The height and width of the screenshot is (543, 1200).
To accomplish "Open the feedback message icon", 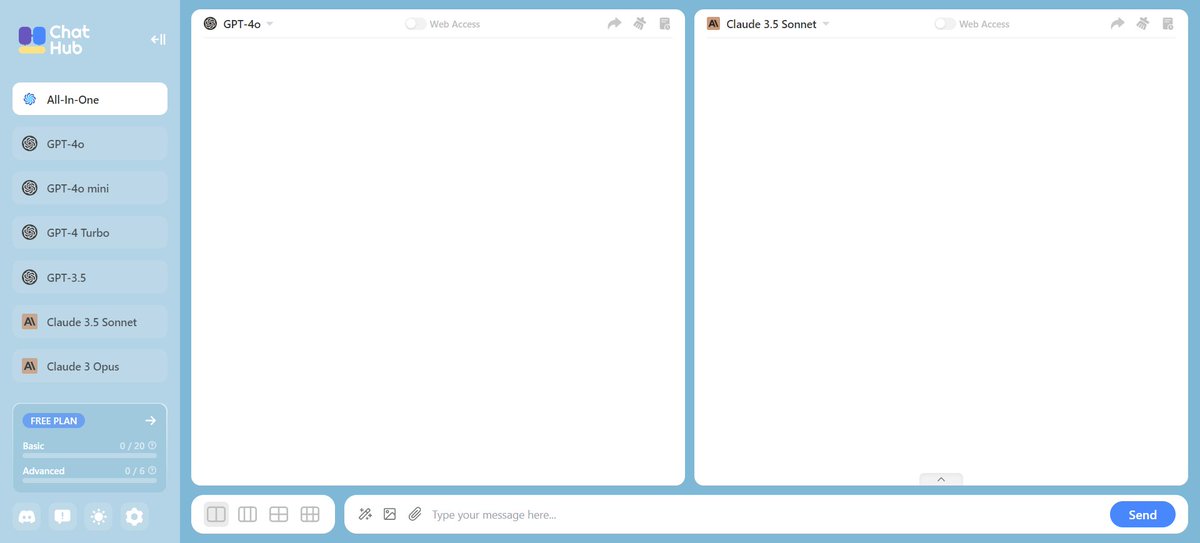I will tap(62, 517).
